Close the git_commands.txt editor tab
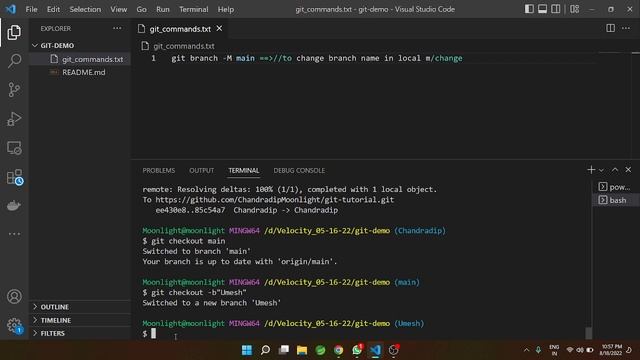This screenshot has height=360, width=640. pos(219,28)
